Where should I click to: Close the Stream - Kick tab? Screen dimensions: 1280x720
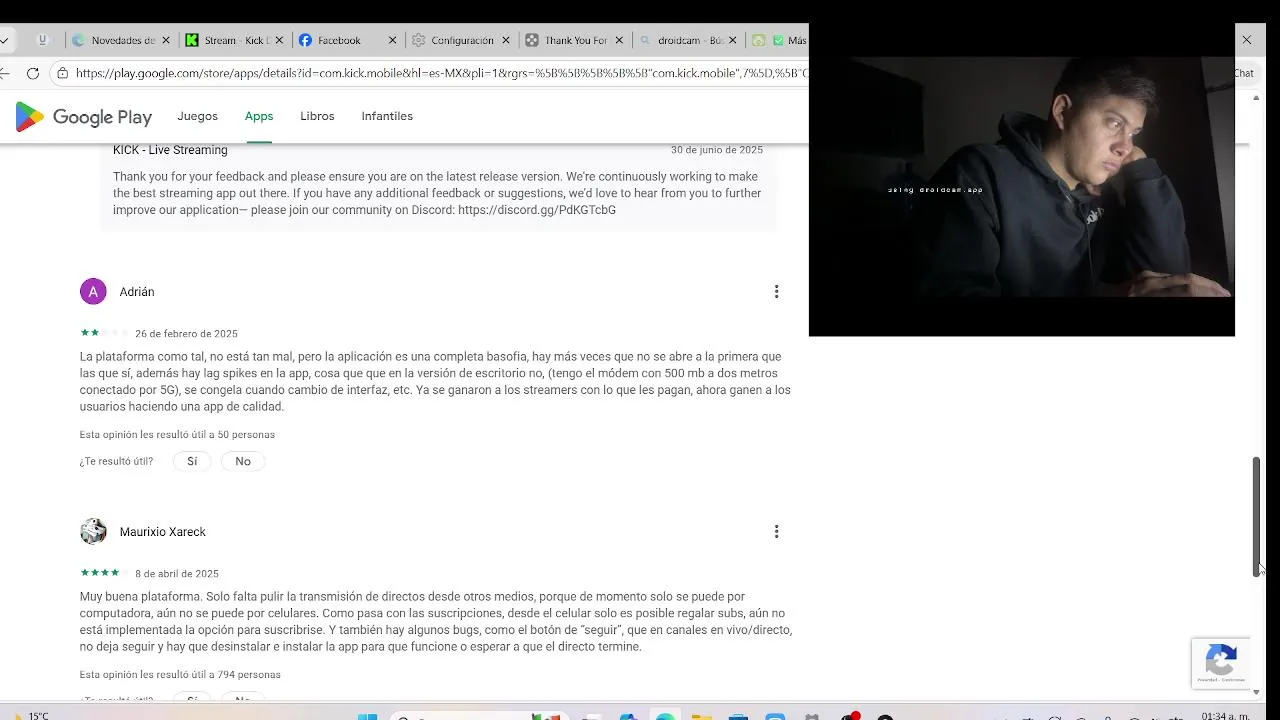(x=279, y=40)
